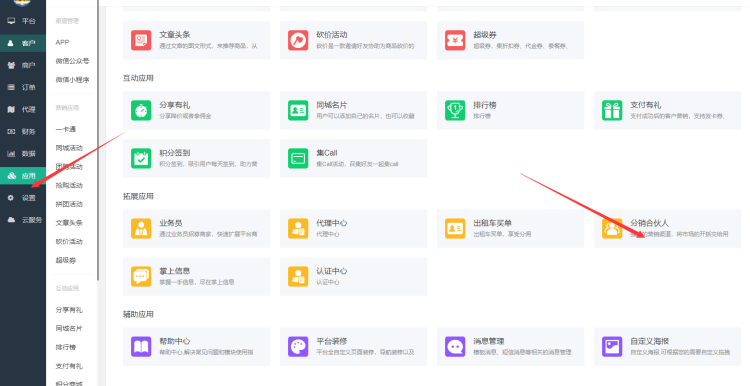Click the 同城名片 card icon

point(298,110)
